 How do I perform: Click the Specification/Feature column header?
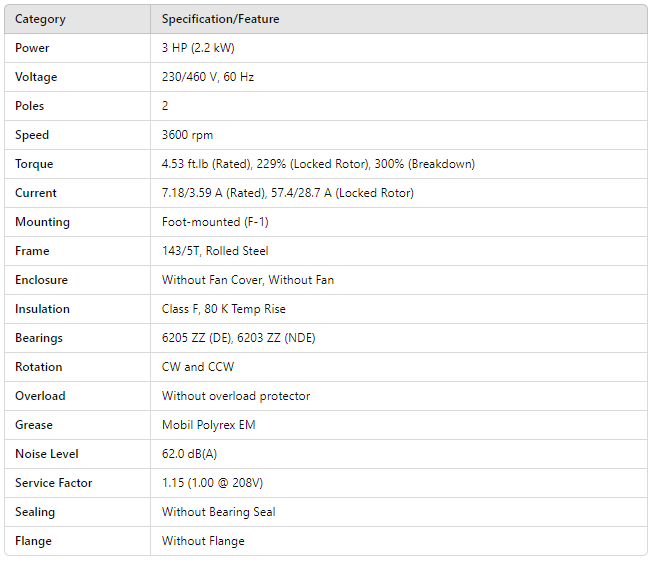(220, 19)
